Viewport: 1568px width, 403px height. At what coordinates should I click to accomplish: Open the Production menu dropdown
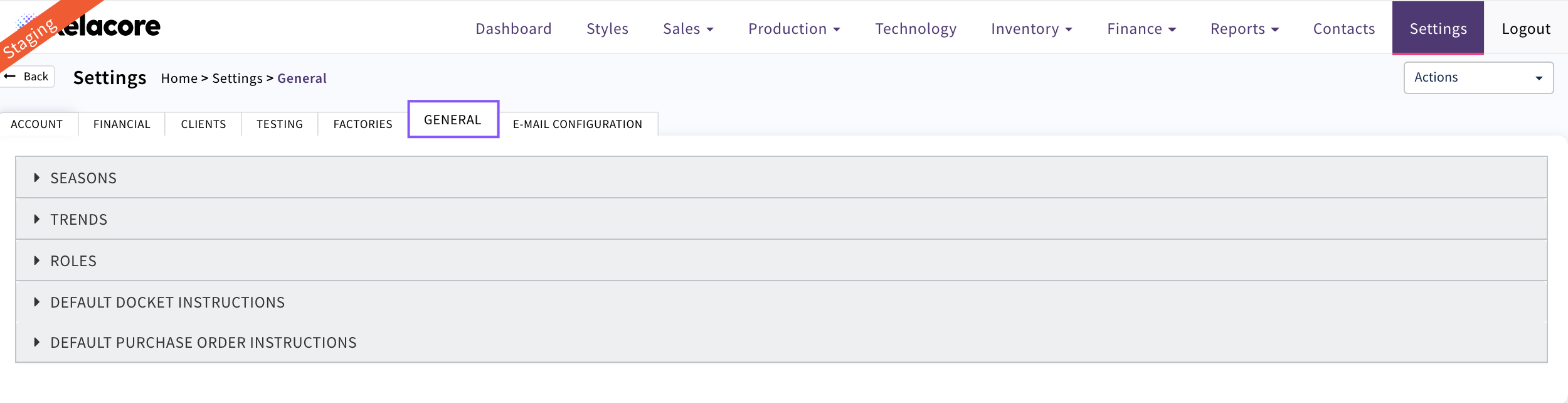pos(794,29)
